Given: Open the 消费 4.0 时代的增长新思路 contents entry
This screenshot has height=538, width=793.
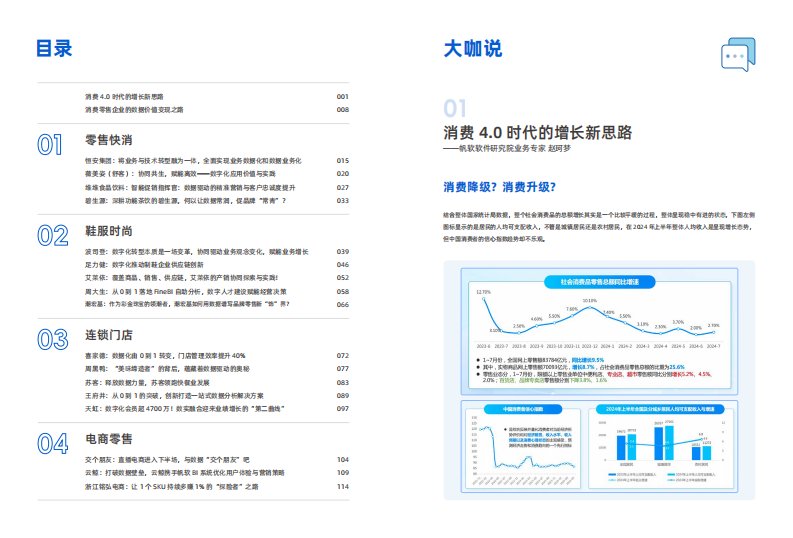Looking at the screenshot, I should 132,97.
